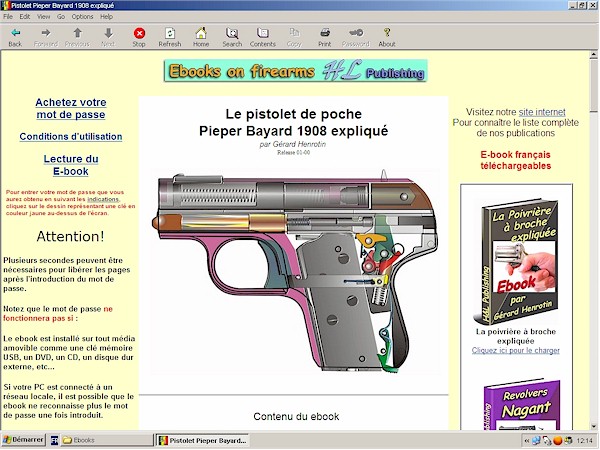The width and height of the screenshot is (600, 450).
Task: Open the 'Lecture du E-book' link
Action: tap(71, 165)
